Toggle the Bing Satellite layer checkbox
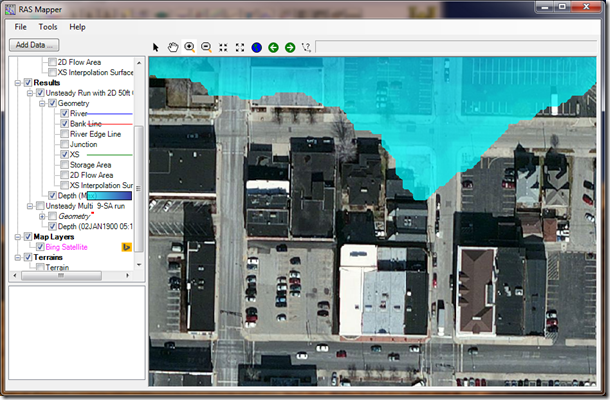Image resolution: width=610 pixels, height=400 pixels. (x=40, y=247)
